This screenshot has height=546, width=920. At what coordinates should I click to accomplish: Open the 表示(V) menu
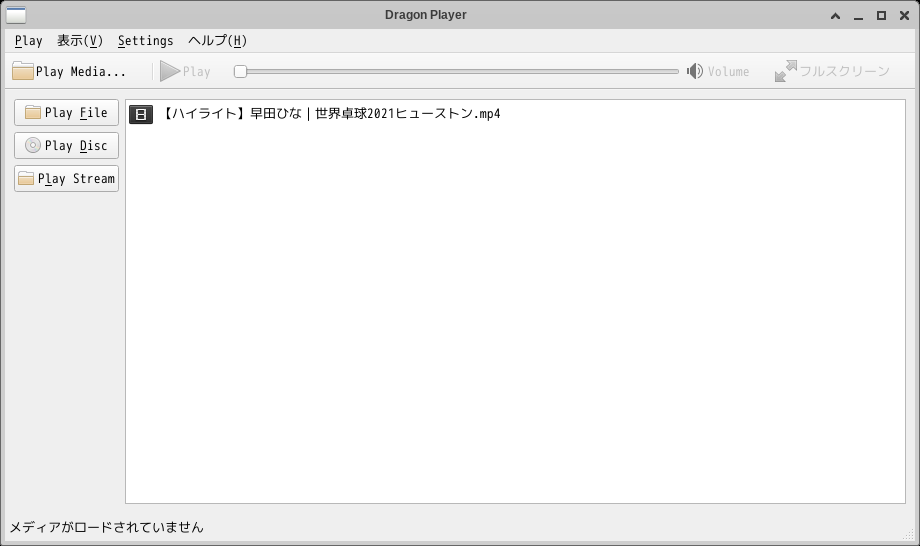[x=80, y=40]
